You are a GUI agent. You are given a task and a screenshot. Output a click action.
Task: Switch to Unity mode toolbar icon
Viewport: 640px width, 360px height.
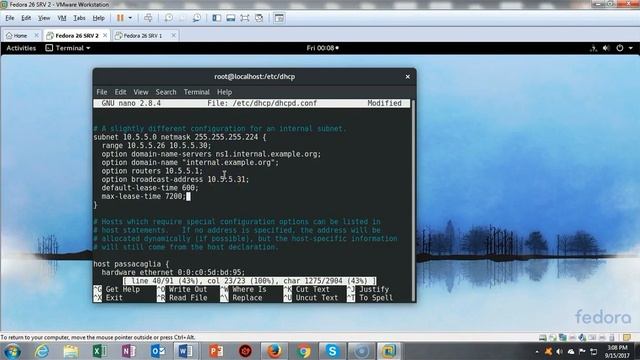[x=259, y=18]
